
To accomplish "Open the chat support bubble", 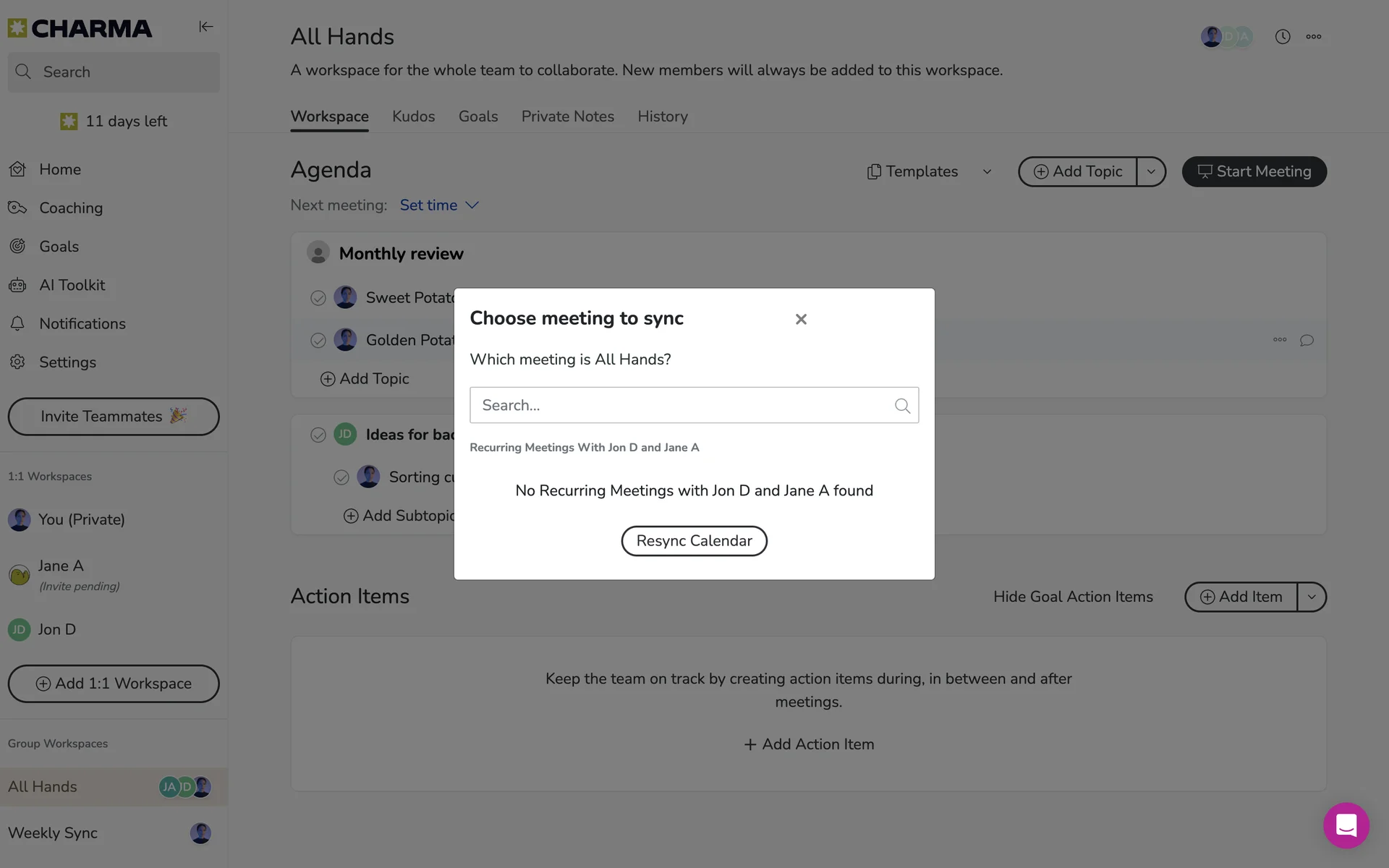I will click(x=1346, y=825).
